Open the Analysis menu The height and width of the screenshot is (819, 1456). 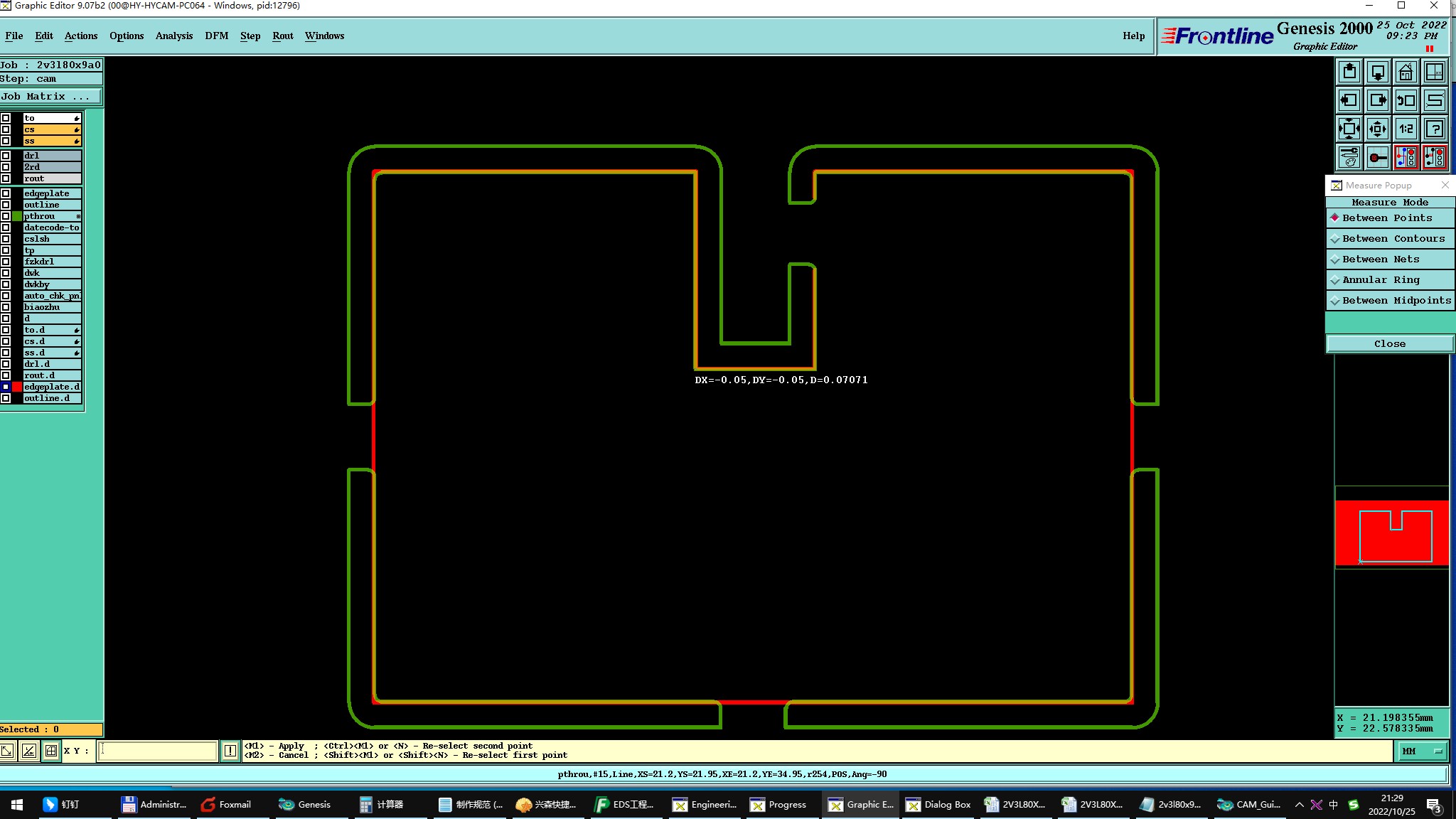[x=173, y=36]
